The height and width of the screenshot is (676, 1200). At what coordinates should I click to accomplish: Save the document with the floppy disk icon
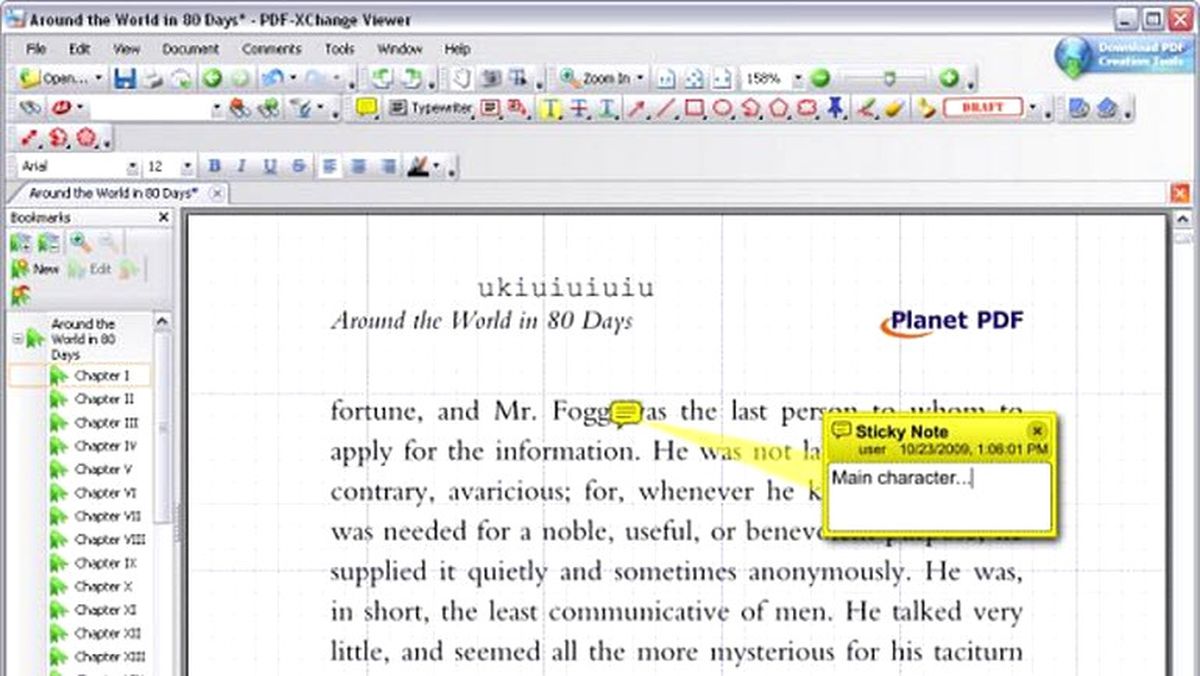tap(125, 78)
